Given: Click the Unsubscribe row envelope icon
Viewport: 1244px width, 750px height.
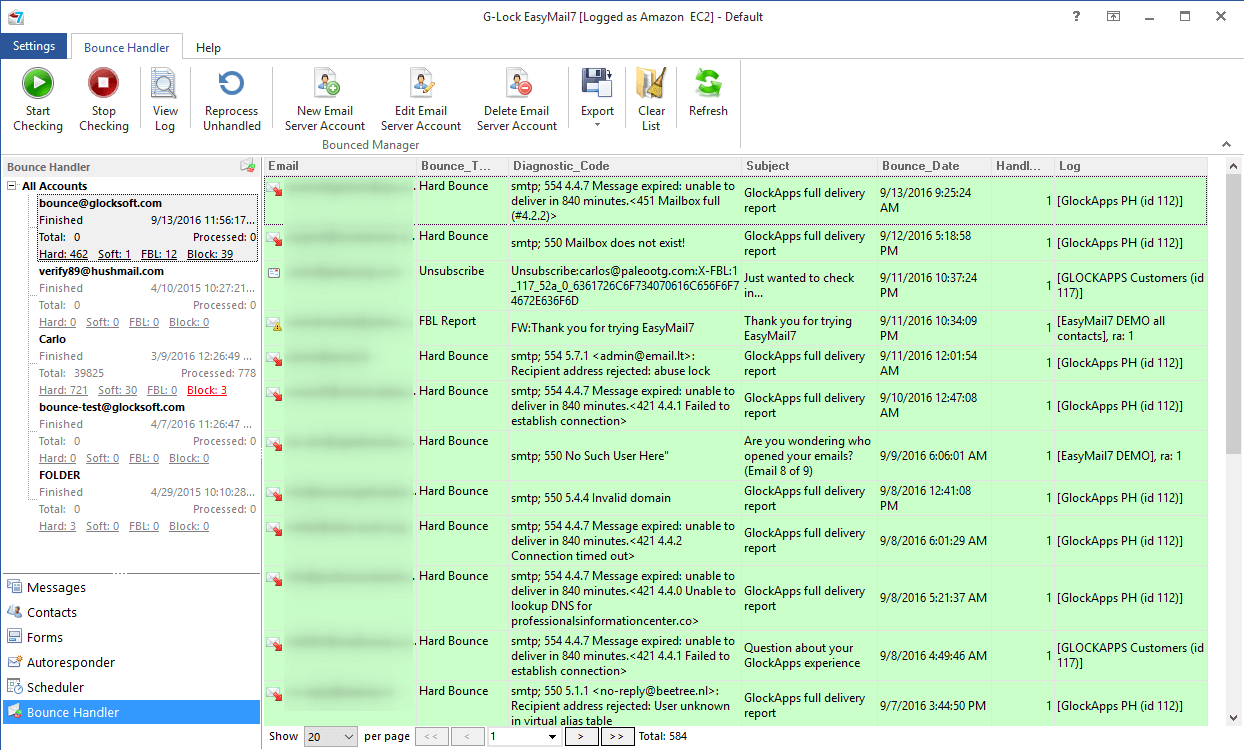Looking at the screenshot, I should click(274, 272).
